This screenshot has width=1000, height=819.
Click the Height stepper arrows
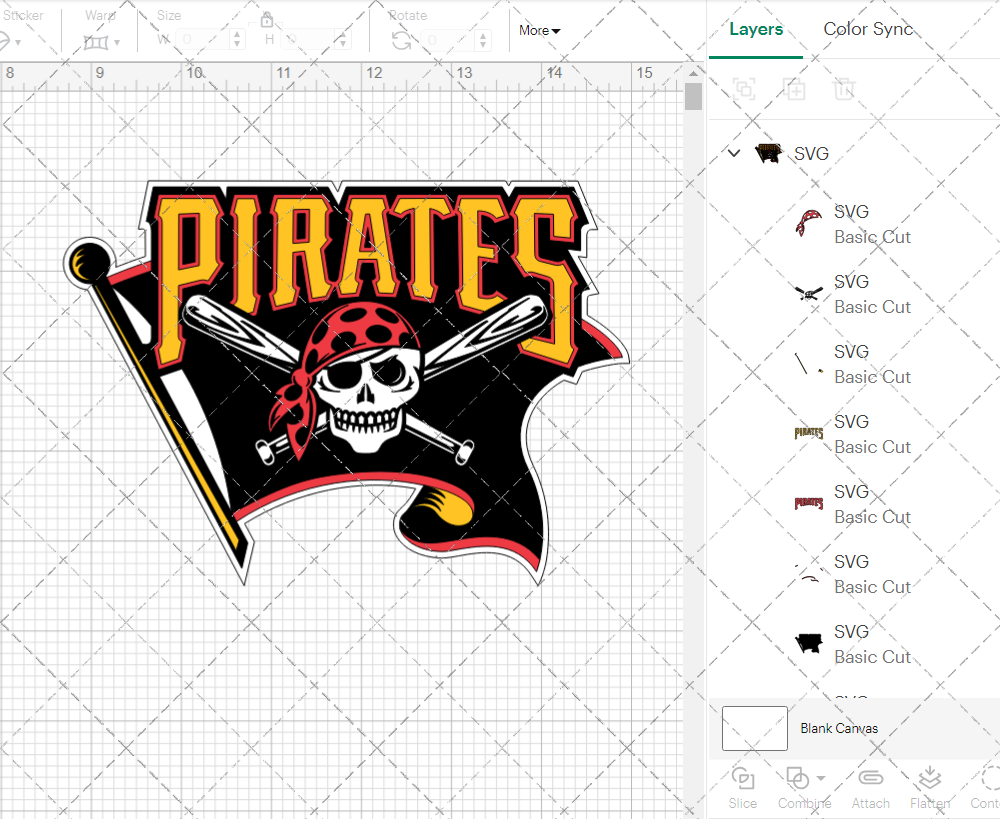coord(342,40)
